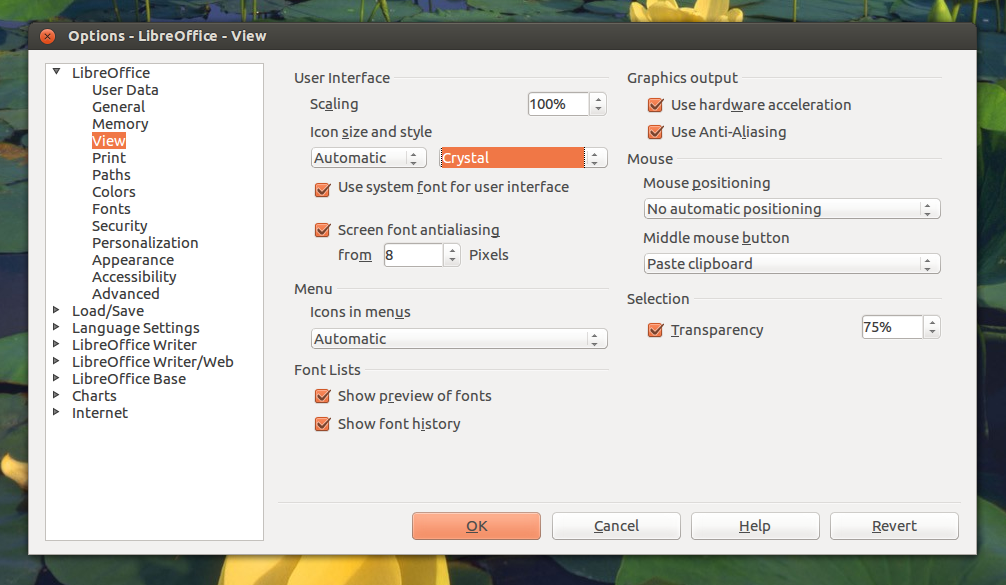Expand the Charts tree entry
The width and height of the screenshot is (1006, 585).
[x=57, y=395]
